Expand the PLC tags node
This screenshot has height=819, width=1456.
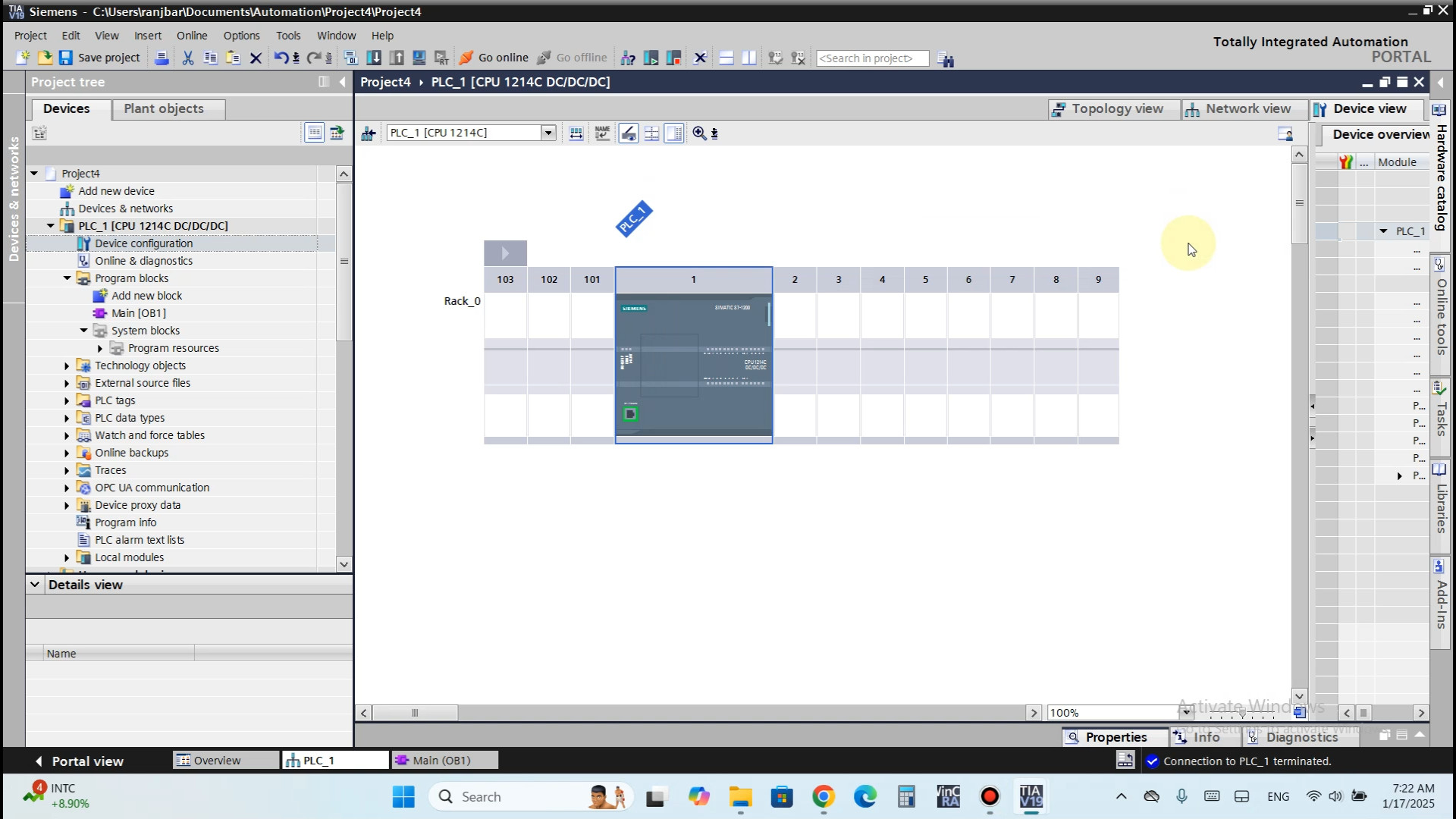pyautogui.click(x=67, y=400)
